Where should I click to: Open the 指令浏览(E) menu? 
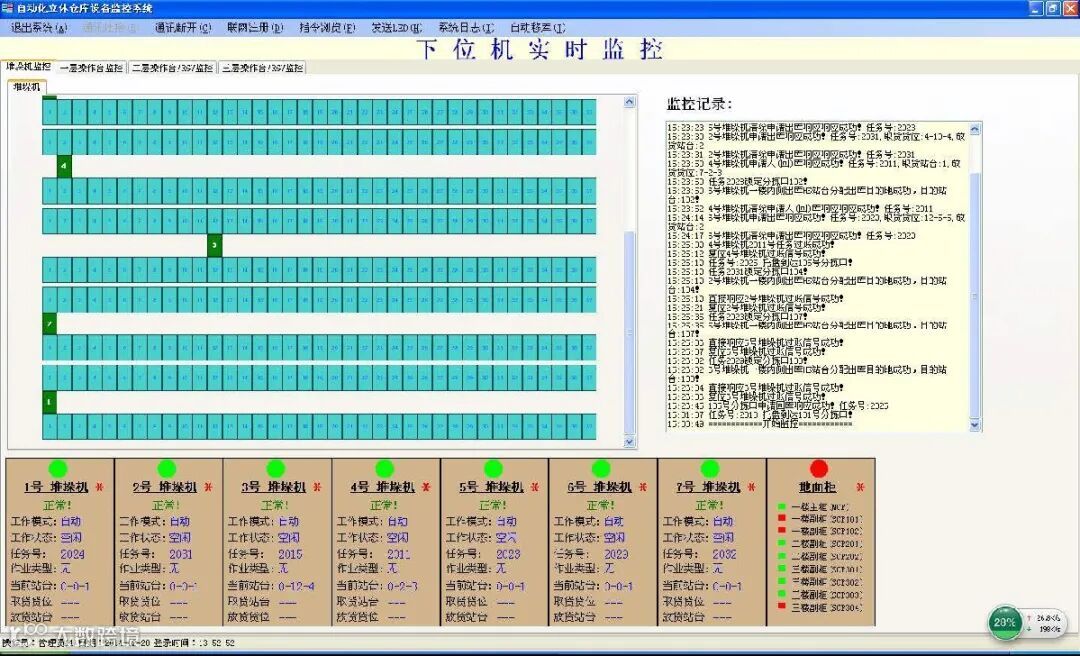[x=327, y=28]
